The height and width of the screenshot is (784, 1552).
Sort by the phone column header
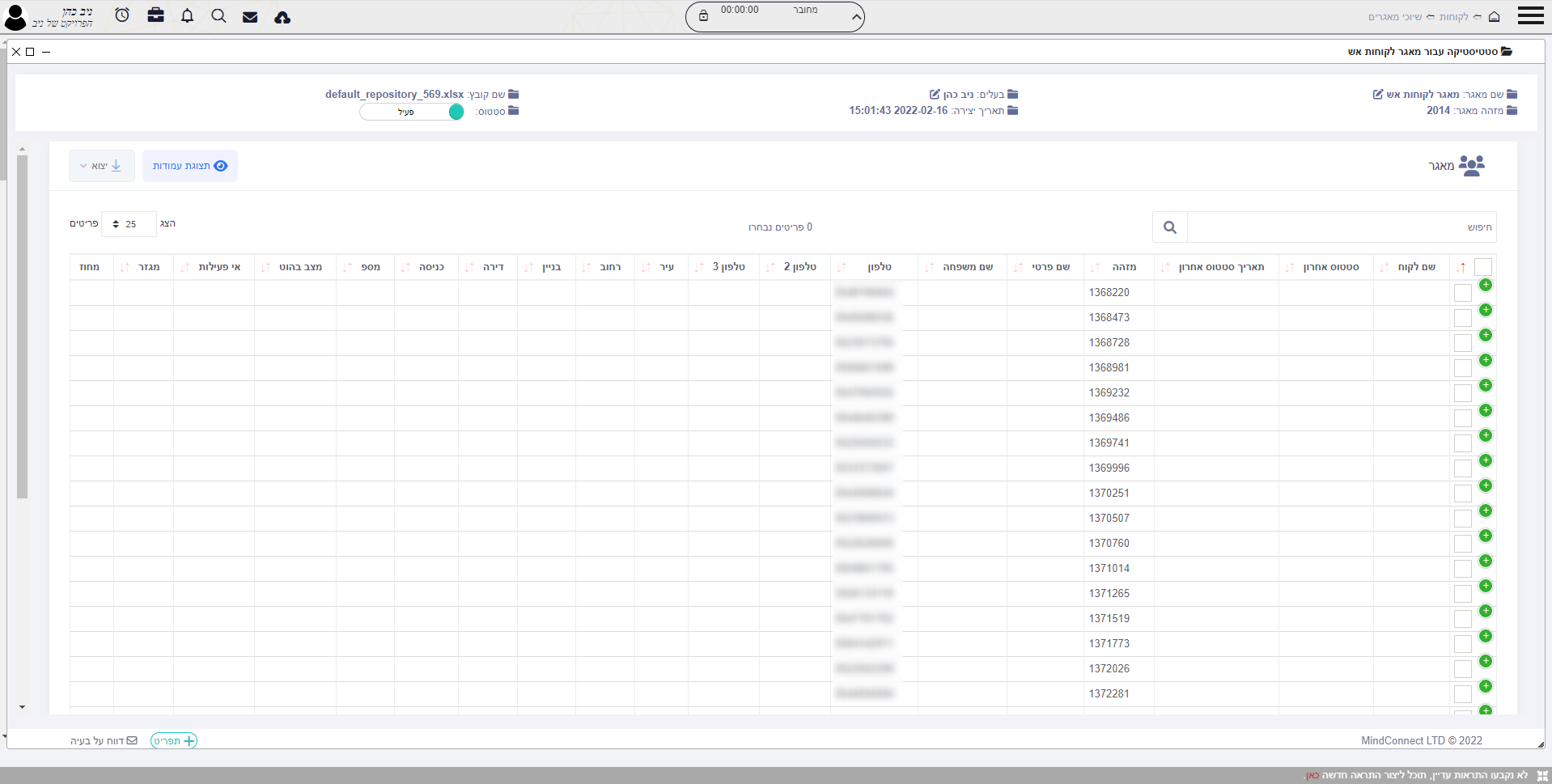pyautogui.click(x=878, y=267)
